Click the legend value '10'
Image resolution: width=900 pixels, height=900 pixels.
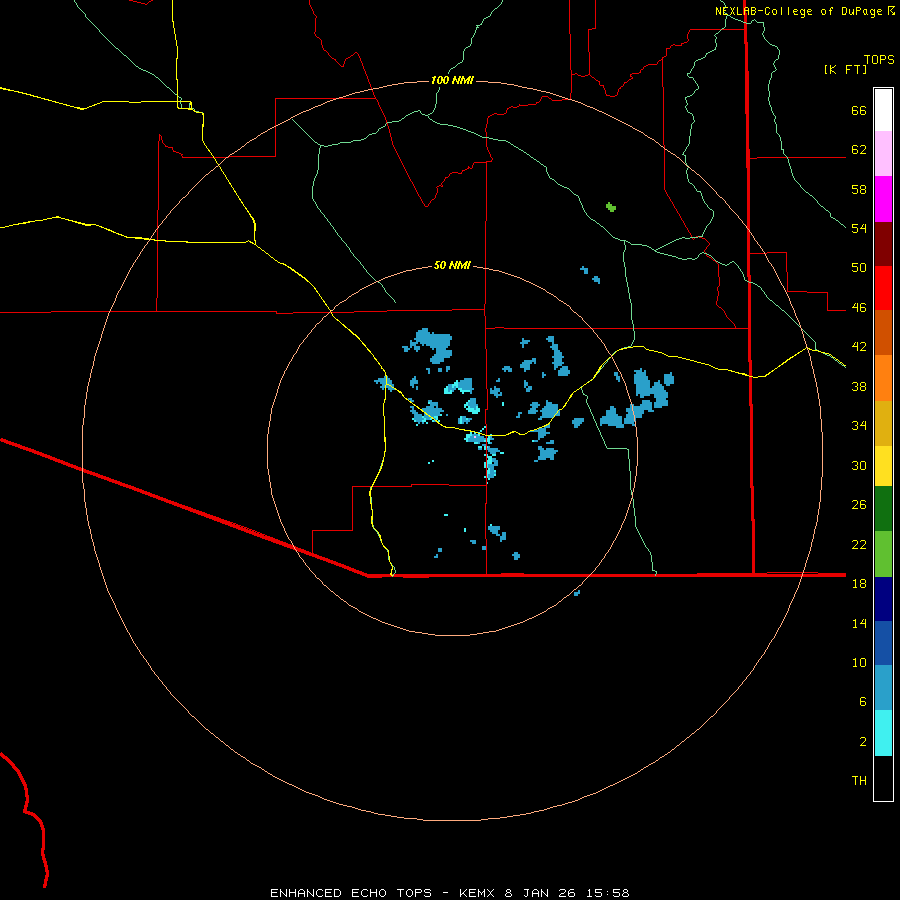pyautogui.click(x=859, y=662)
